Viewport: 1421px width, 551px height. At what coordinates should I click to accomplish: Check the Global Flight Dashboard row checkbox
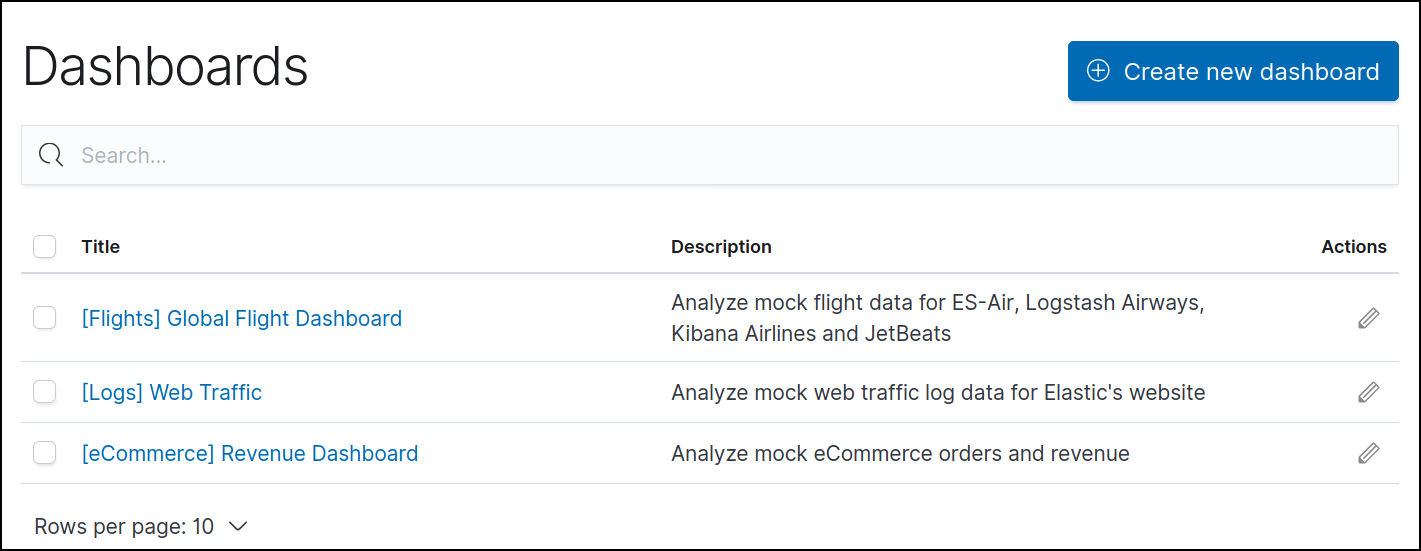tap(45, 318)
